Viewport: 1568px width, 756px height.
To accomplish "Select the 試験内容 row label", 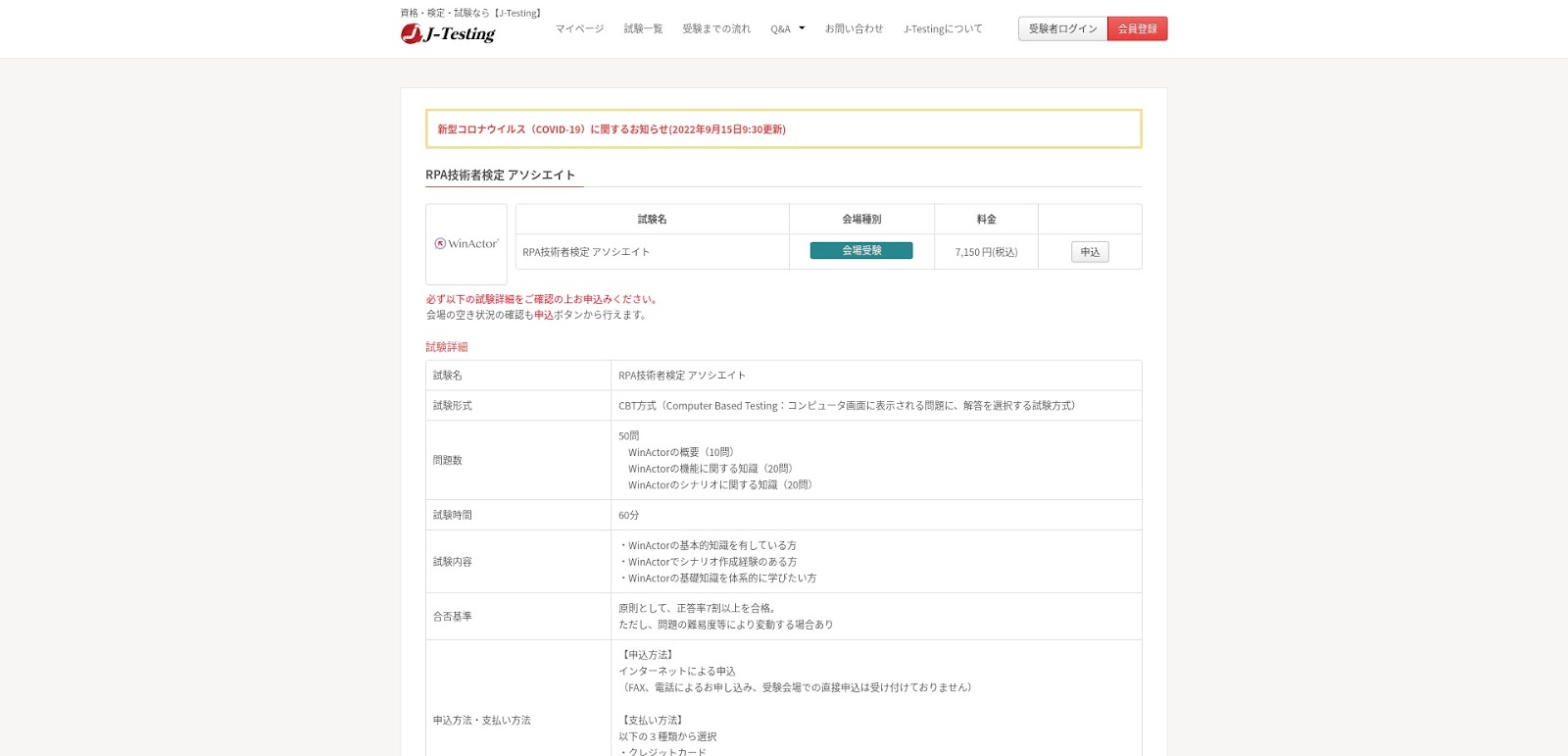I will [x=453, y=562].
